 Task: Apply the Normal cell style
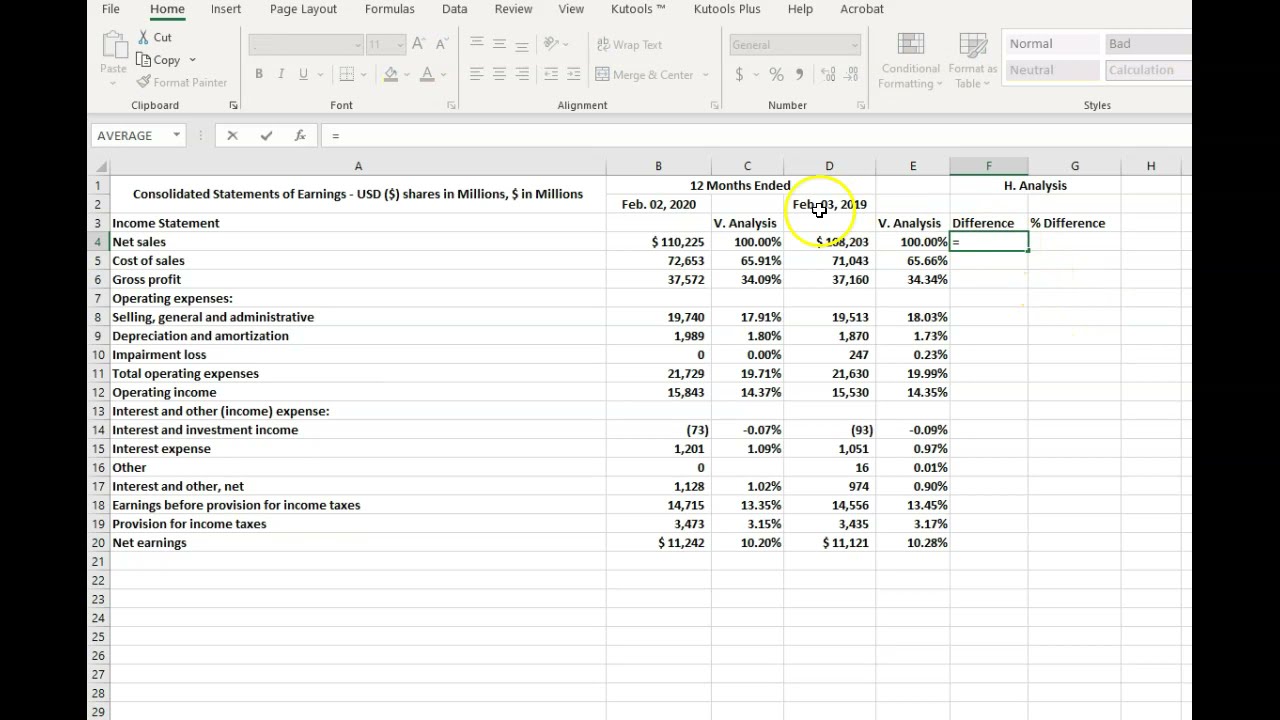pos(1050,44)
